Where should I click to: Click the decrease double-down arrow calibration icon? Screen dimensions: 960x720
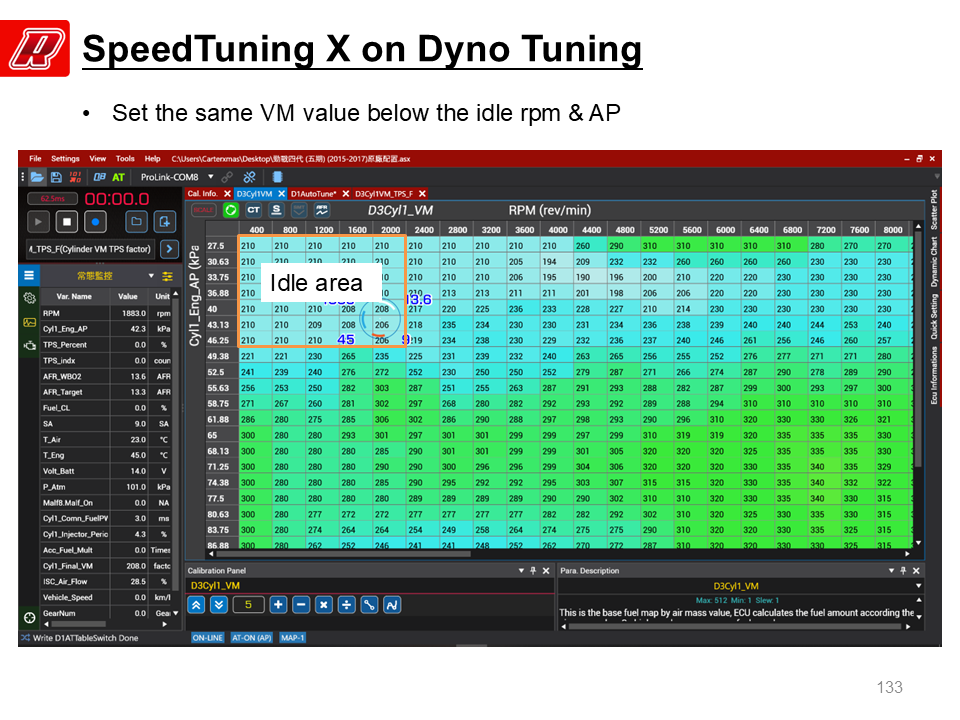point(219,605)
